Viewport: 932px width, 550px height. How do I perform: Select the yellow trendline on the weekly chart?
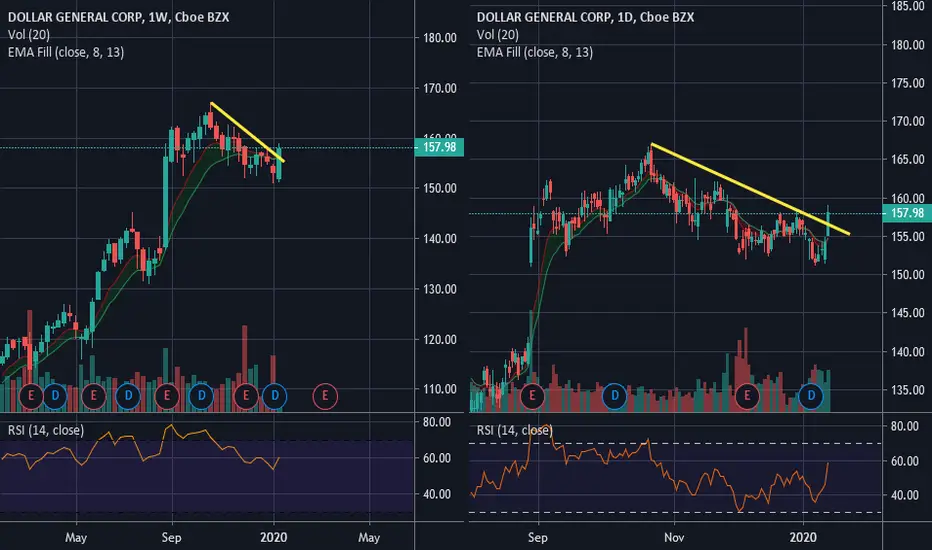247,132
